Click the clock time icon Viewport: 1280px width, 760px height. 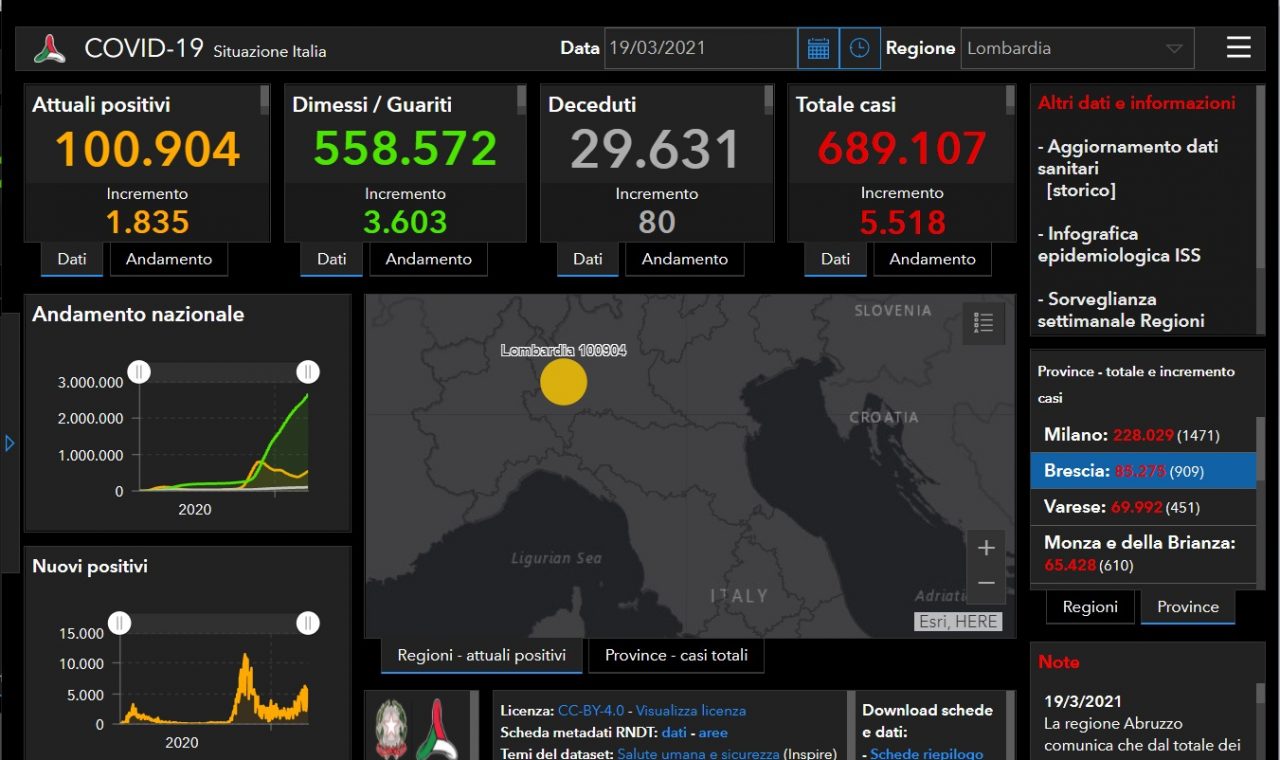(859, 48)
